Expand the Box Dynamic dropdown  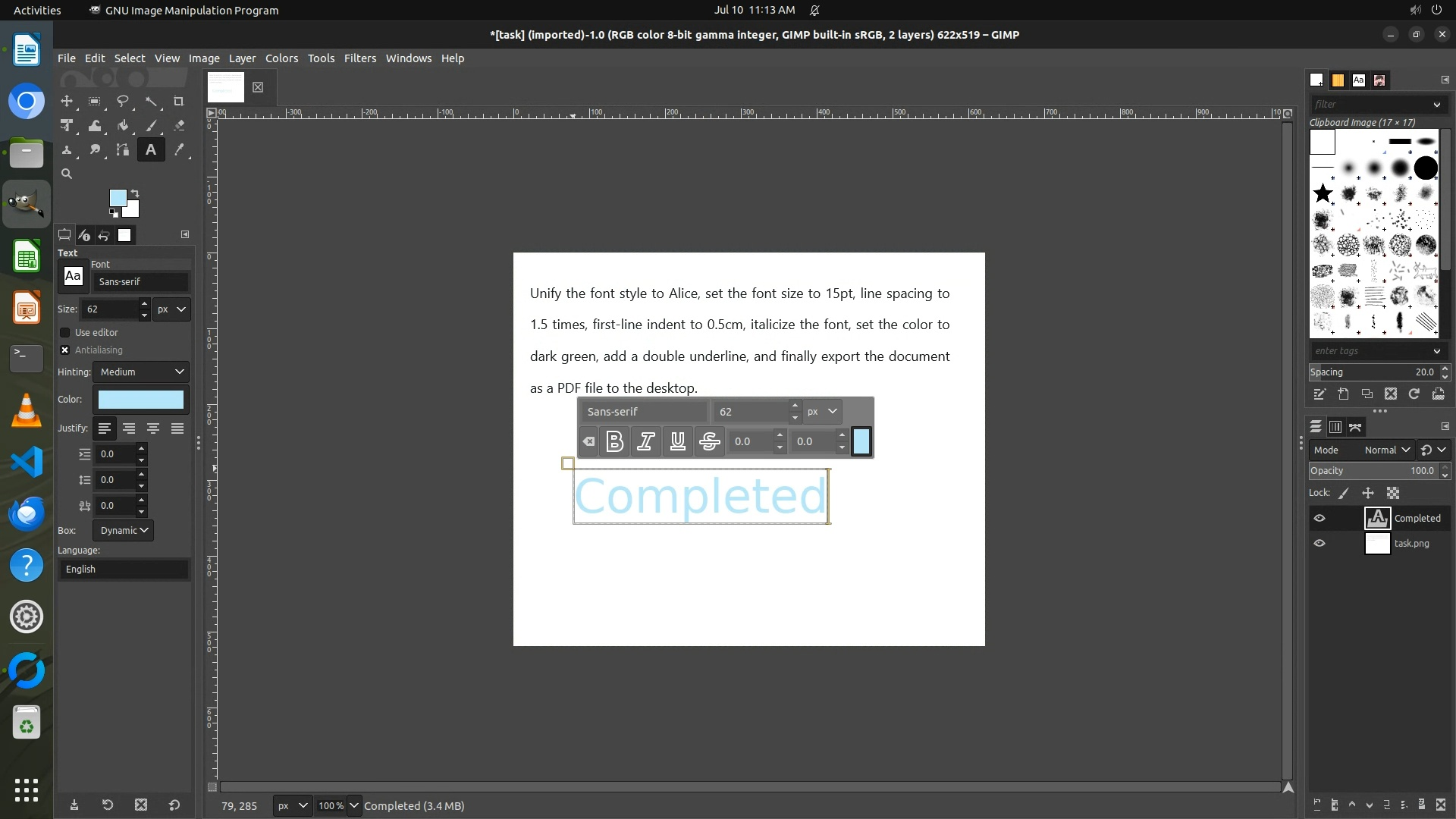[123, 530]
